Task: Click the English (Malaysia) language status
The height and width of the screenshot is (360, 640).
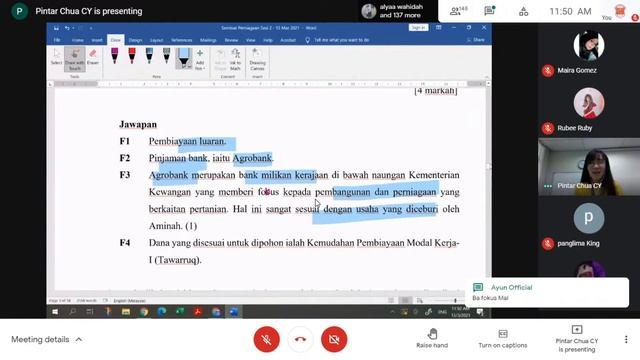Action: [129, 301]
